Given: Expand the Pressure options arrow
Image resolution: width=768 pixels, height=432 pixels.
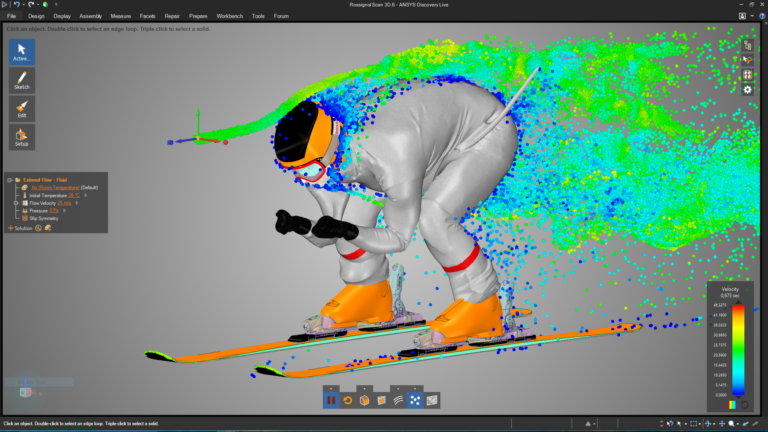Looking at the screenshot, I should click(64, 210).
